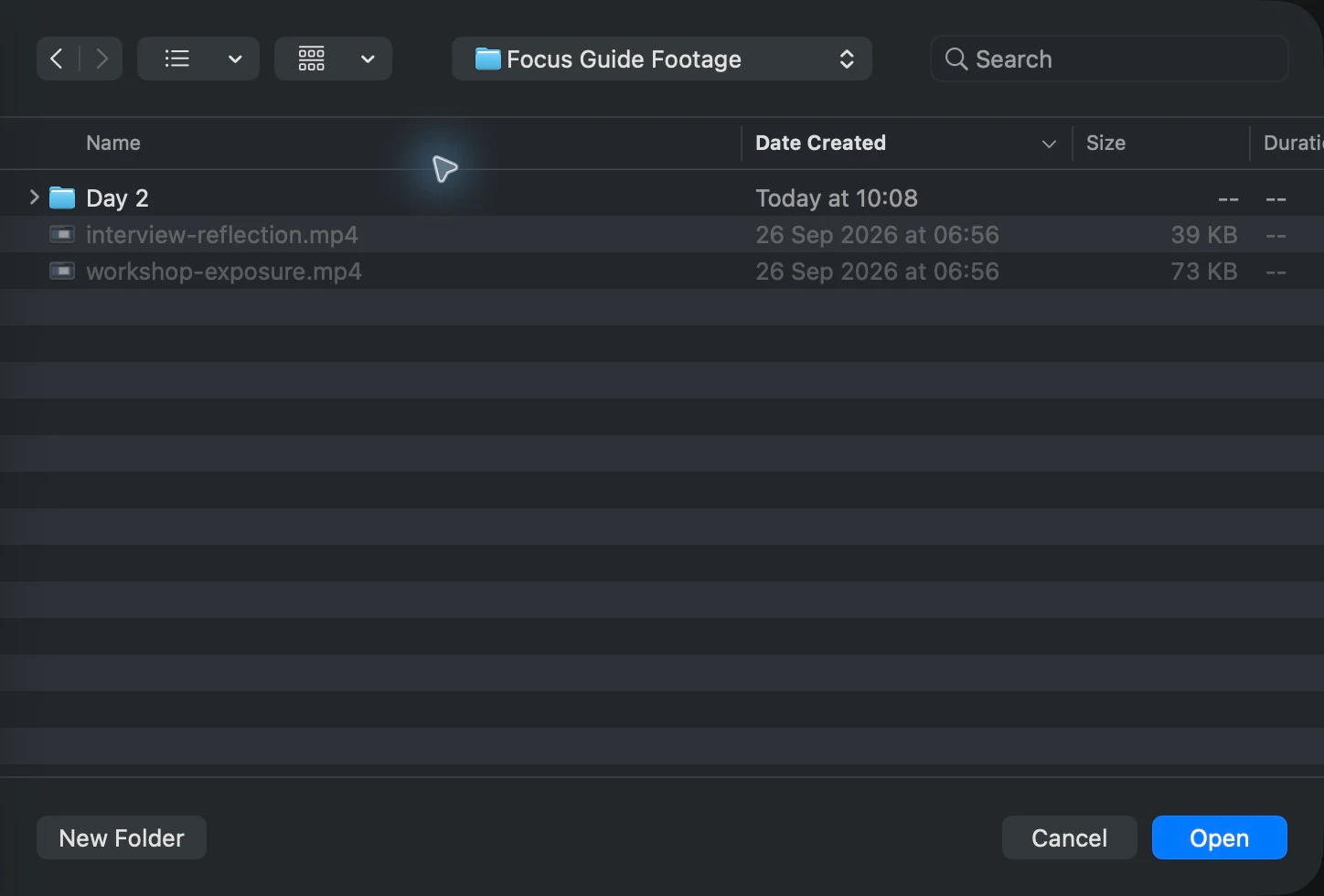Select the list view icon
This screenshot has width=1324, height=896.
(x=176, y=59)
